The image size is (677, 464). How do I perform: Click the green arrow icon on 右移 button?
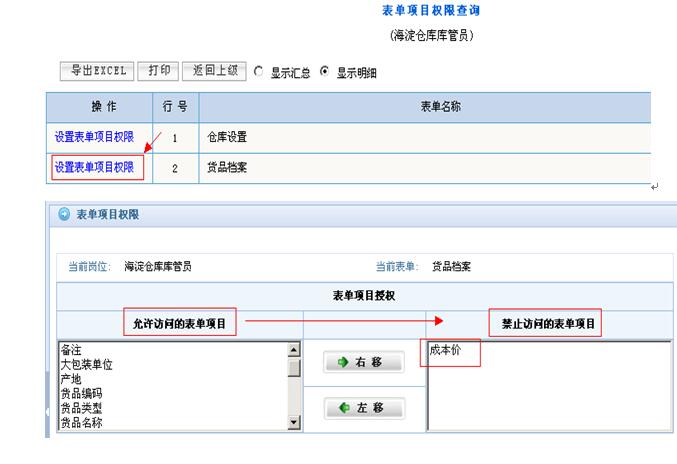point(343,363)
